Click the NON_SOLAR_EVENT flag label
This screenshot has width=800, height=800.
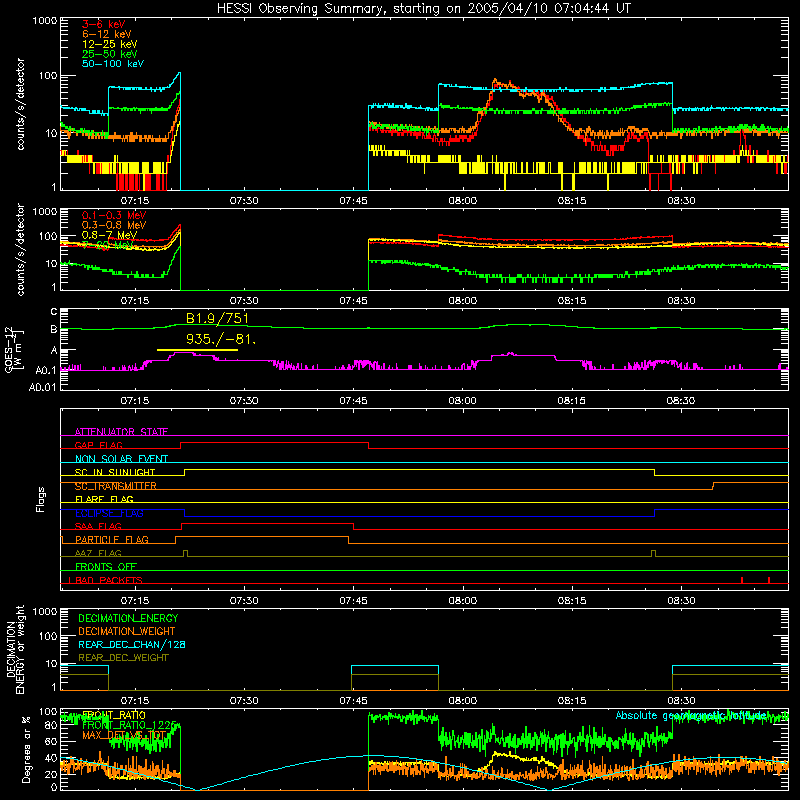[x=121, y=459]
